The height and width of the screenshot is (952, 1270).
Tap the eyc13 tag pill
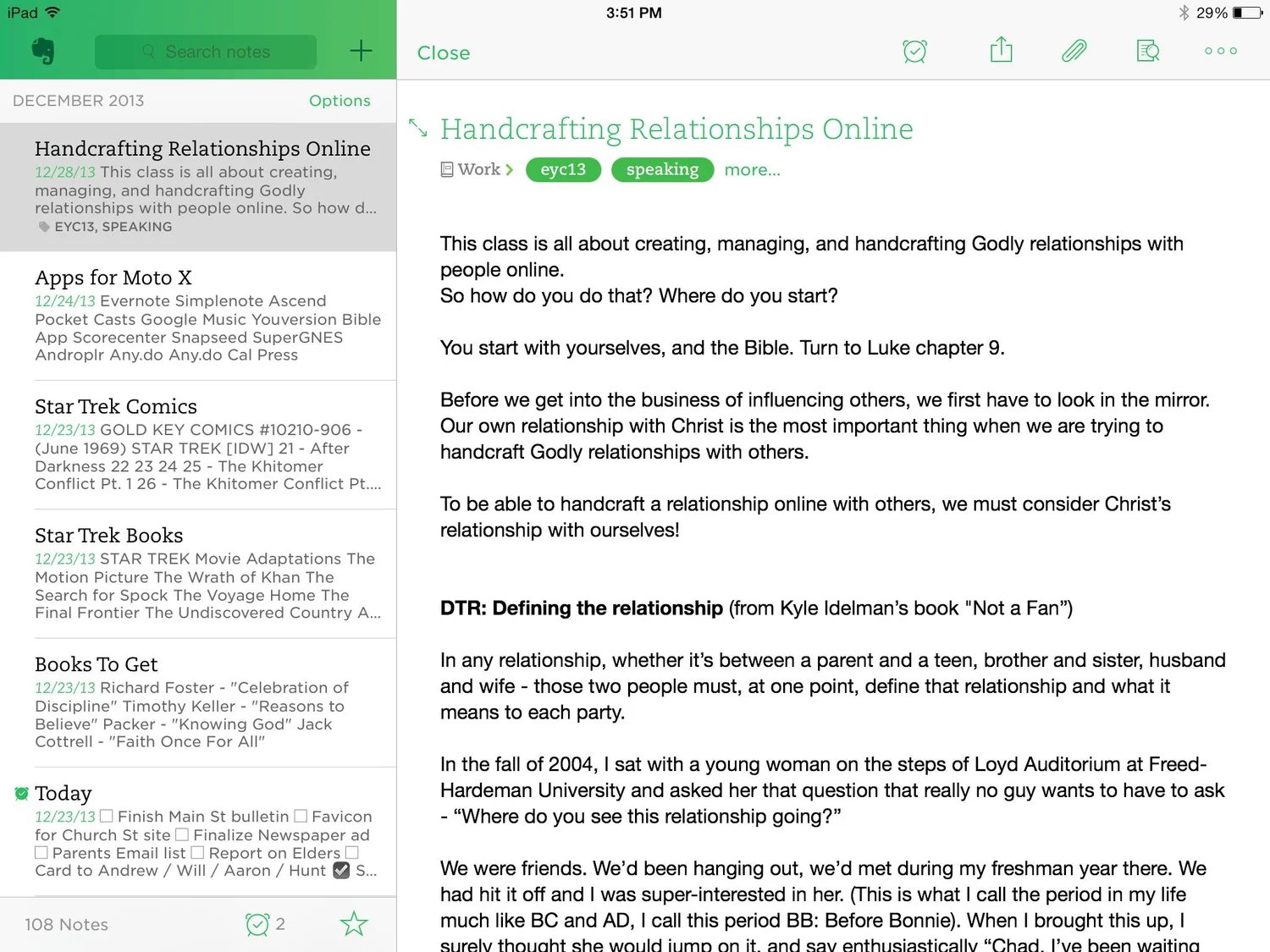coord(563,169)
